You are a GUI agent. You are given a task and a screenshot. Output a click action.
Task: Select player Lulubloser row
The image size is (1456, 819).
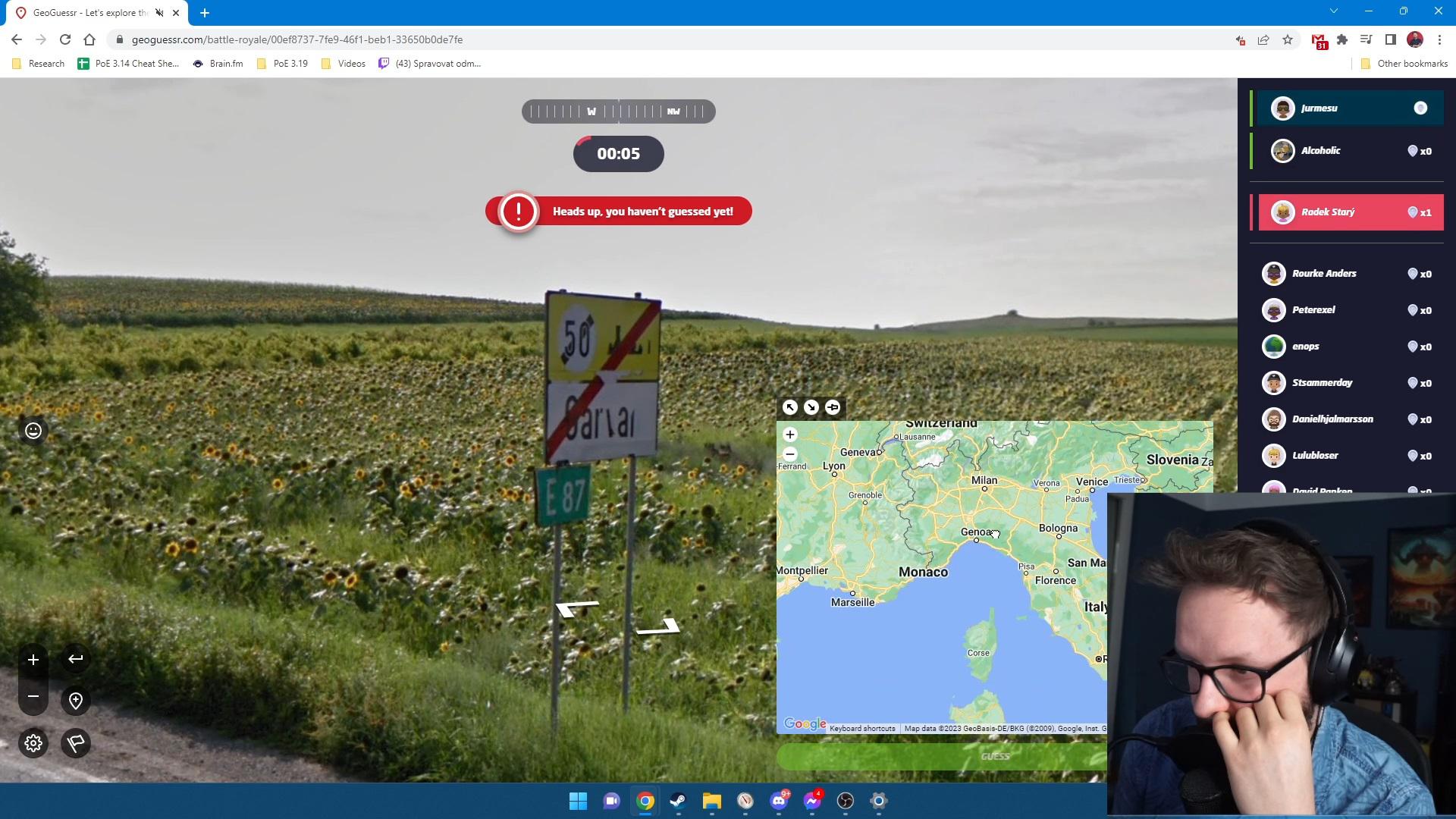[x=1348, y=455]
